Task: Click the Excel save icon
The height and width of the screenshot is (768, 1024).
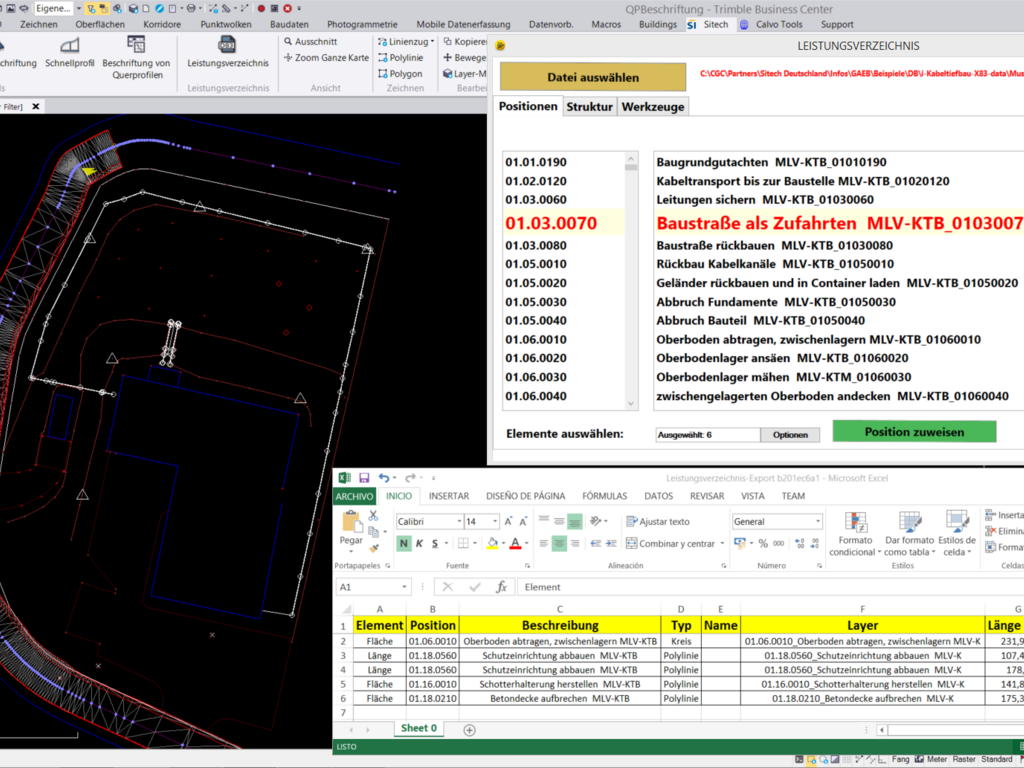Action: click(x=364, y=478)
